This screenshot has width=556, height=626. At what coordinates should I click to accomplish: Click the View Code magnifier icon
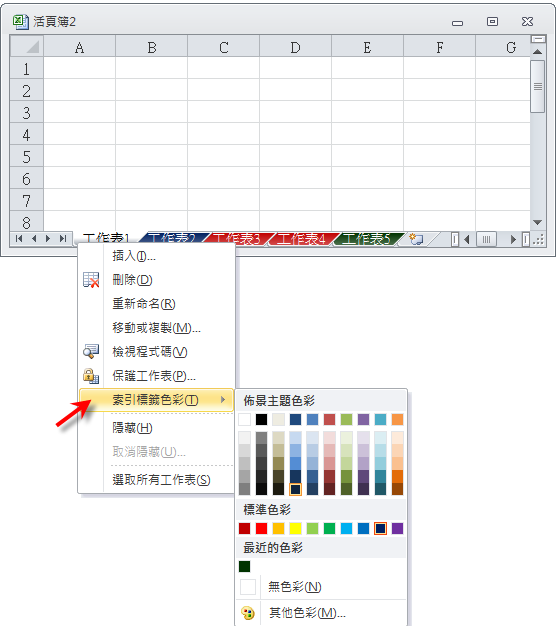click(91, 351)
